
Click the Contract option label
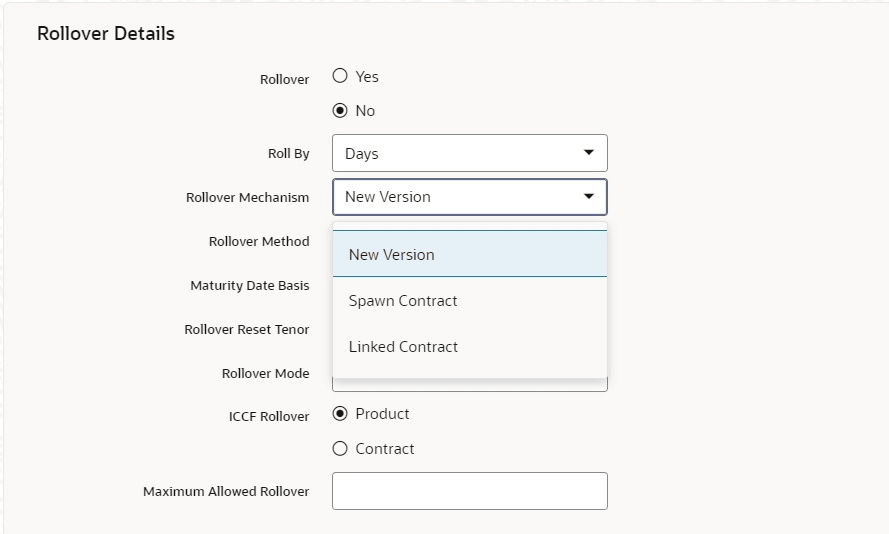pyautogui.click(x=385, y=449)
